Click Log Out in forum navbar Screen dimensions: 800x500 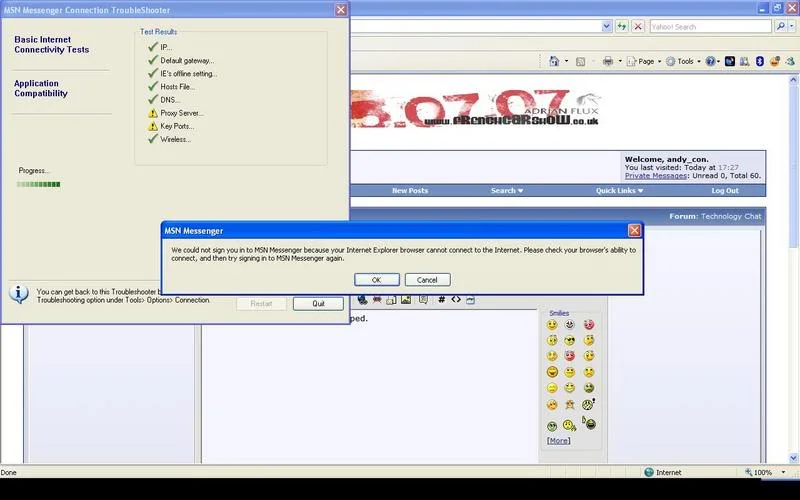(725, 190)
